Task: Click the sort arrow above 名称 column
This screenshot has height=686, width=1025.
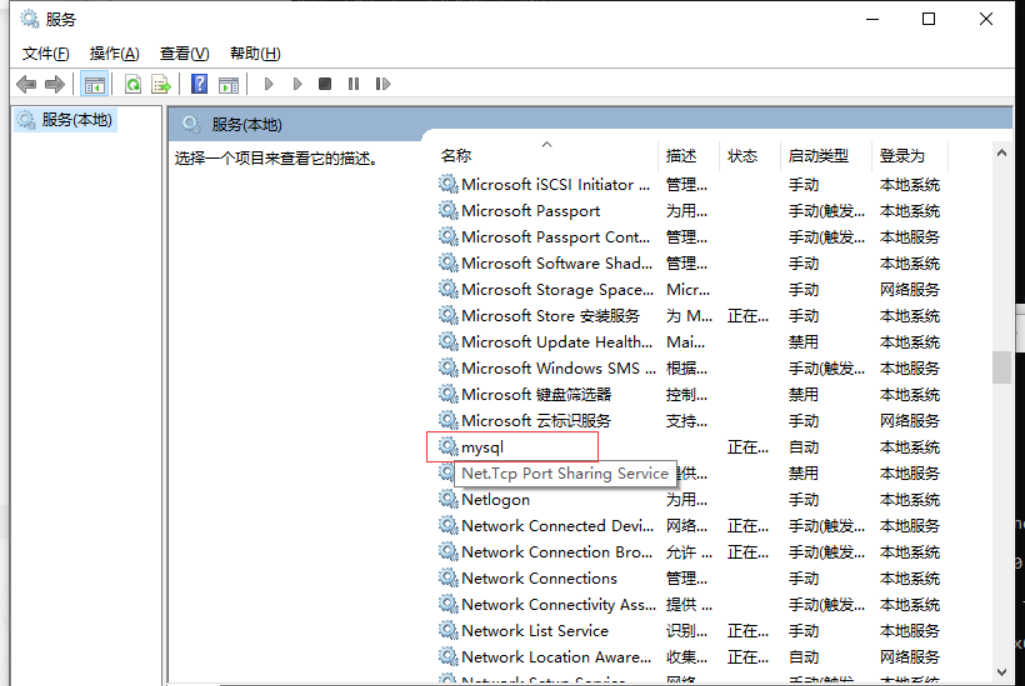Action: pyautogui.click(x=547, y=145)
